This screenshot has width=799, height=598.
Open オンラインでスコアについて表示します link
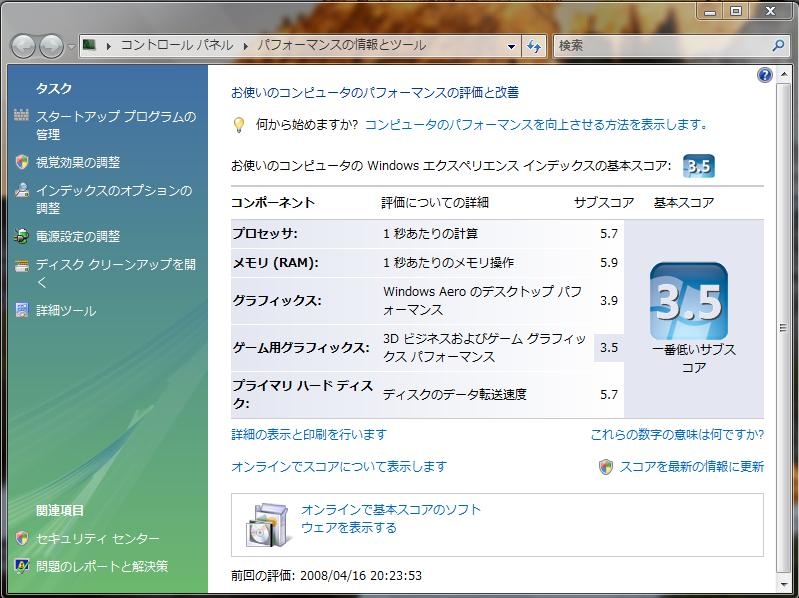click(339, 466)
